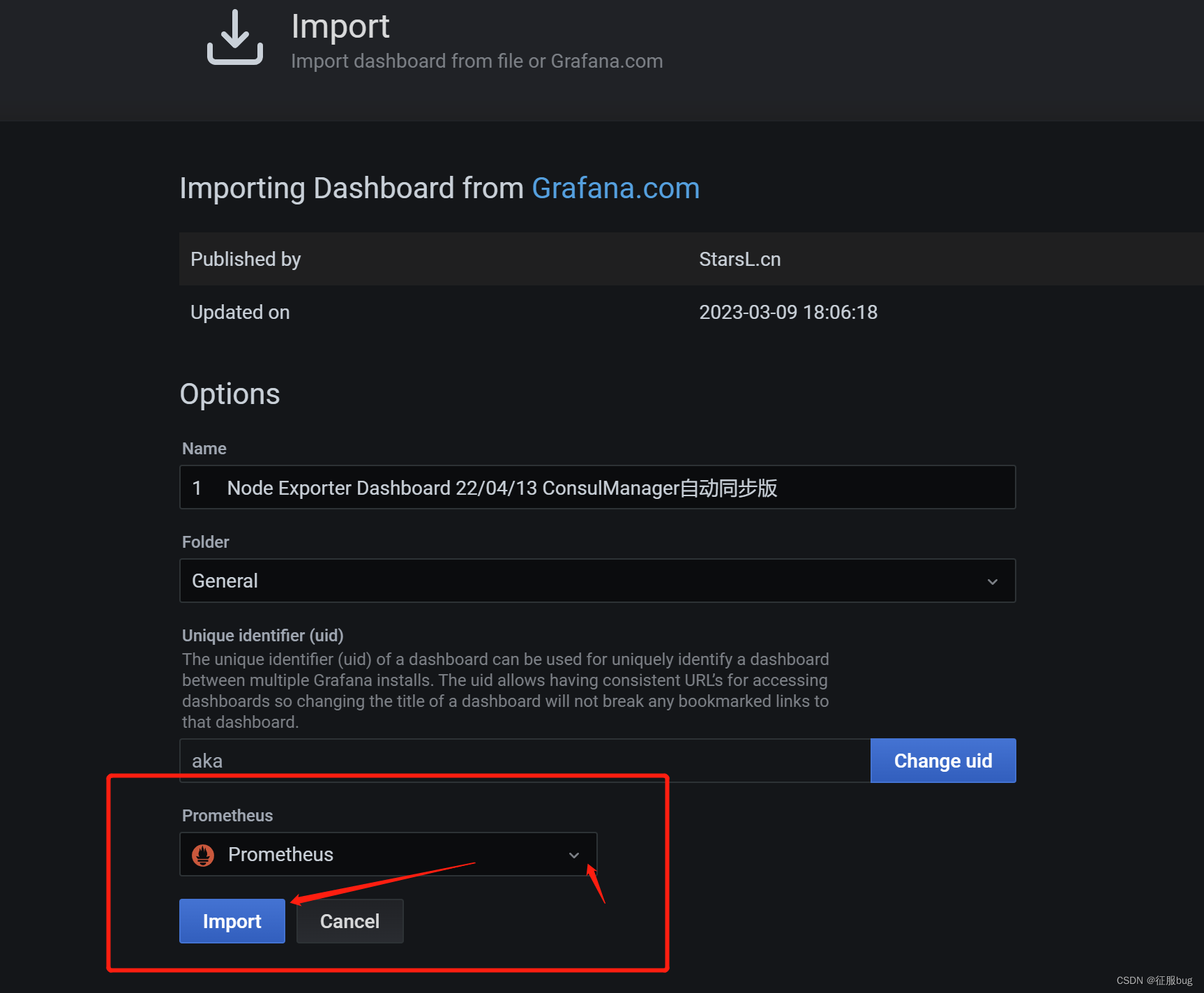Click the Unique identifier (uid) label
Screen dimensions: 1204x993
pyautogui.click(x=263, y=635)
